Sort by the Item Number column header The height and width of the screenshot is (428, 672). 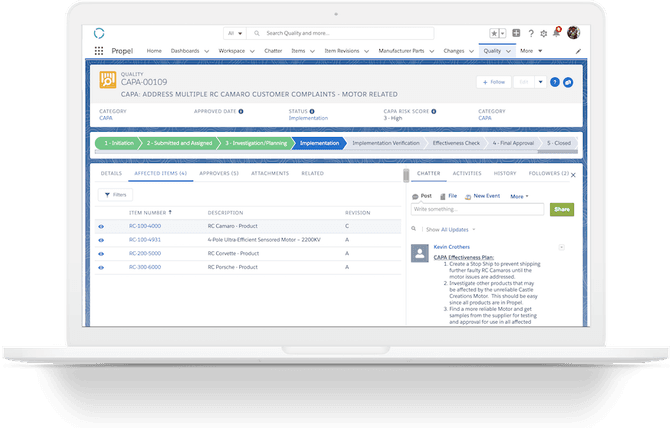pyautogui.click(x=150, y=213)
